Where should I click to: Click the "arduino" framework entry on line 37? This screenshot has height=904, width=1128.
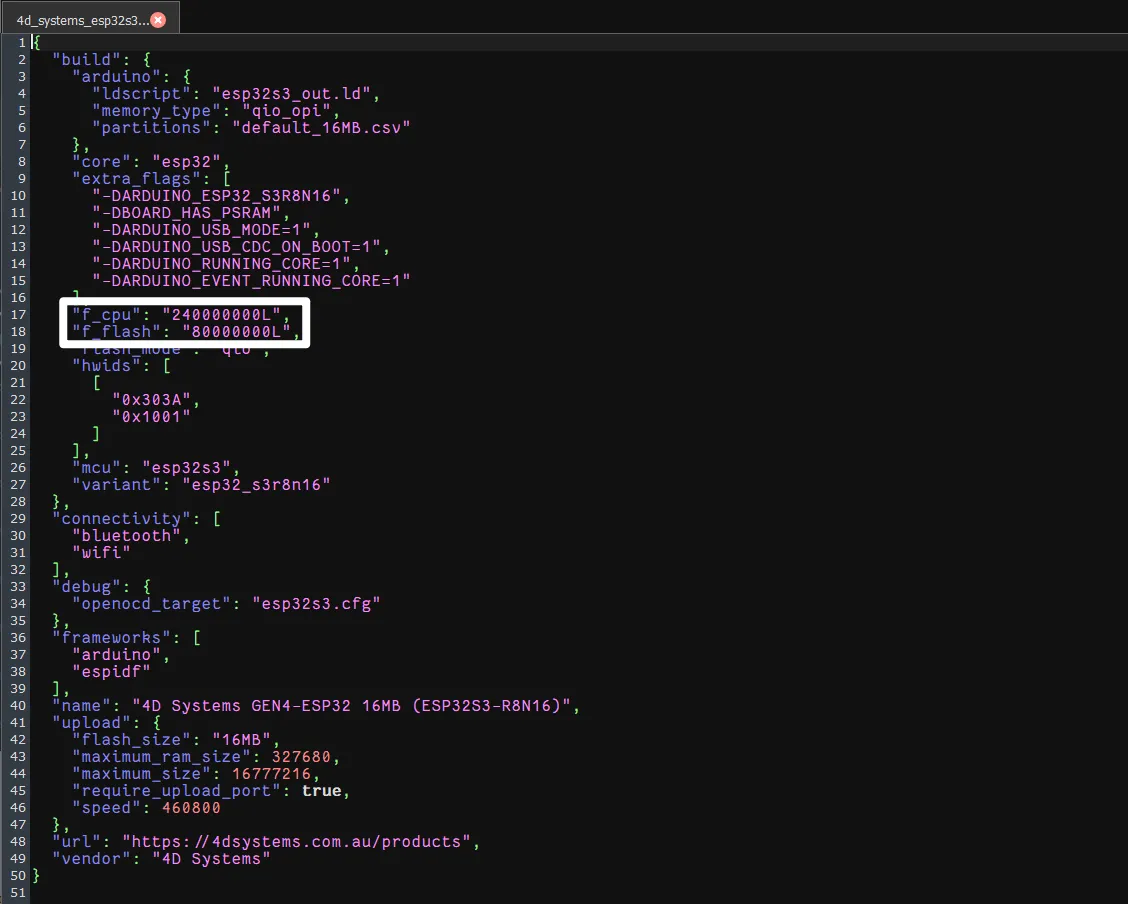click(x=116, y=654)
